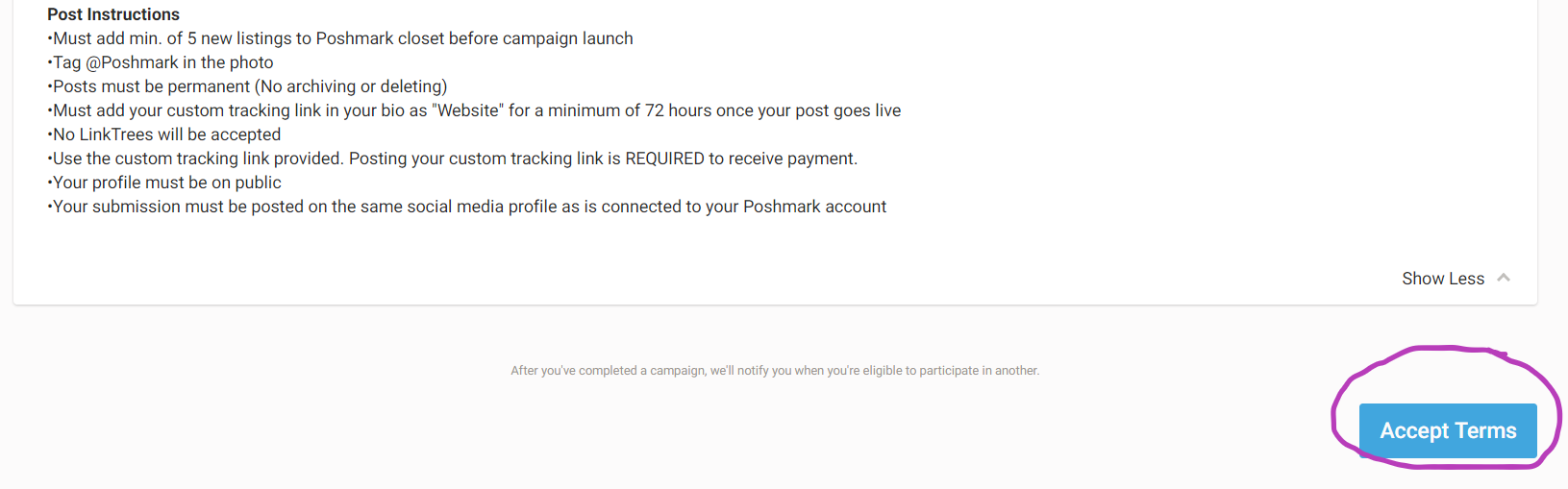Click the "Use the custom tracking link provided" sentence

[x=452, y=159]
